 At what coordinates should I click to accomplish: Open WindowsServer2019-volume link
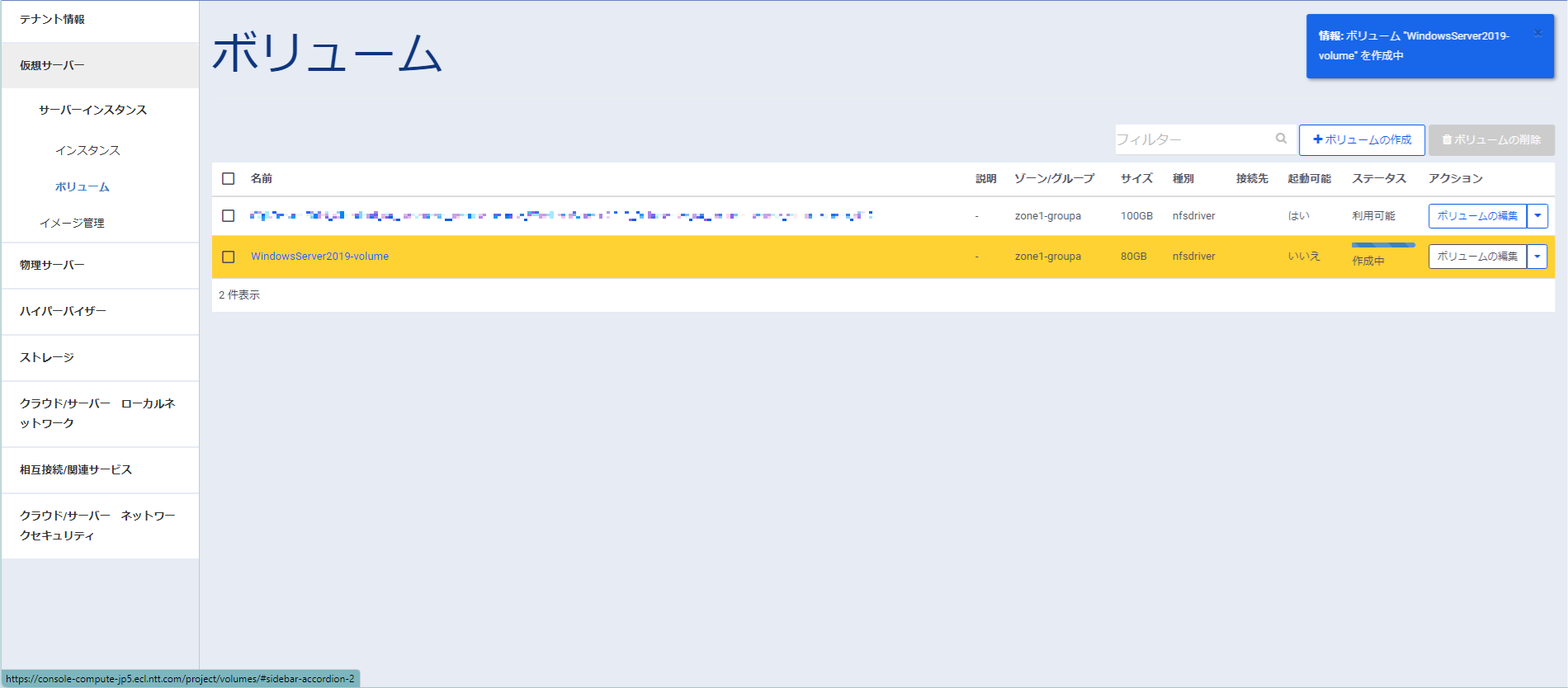pos(320,257)
